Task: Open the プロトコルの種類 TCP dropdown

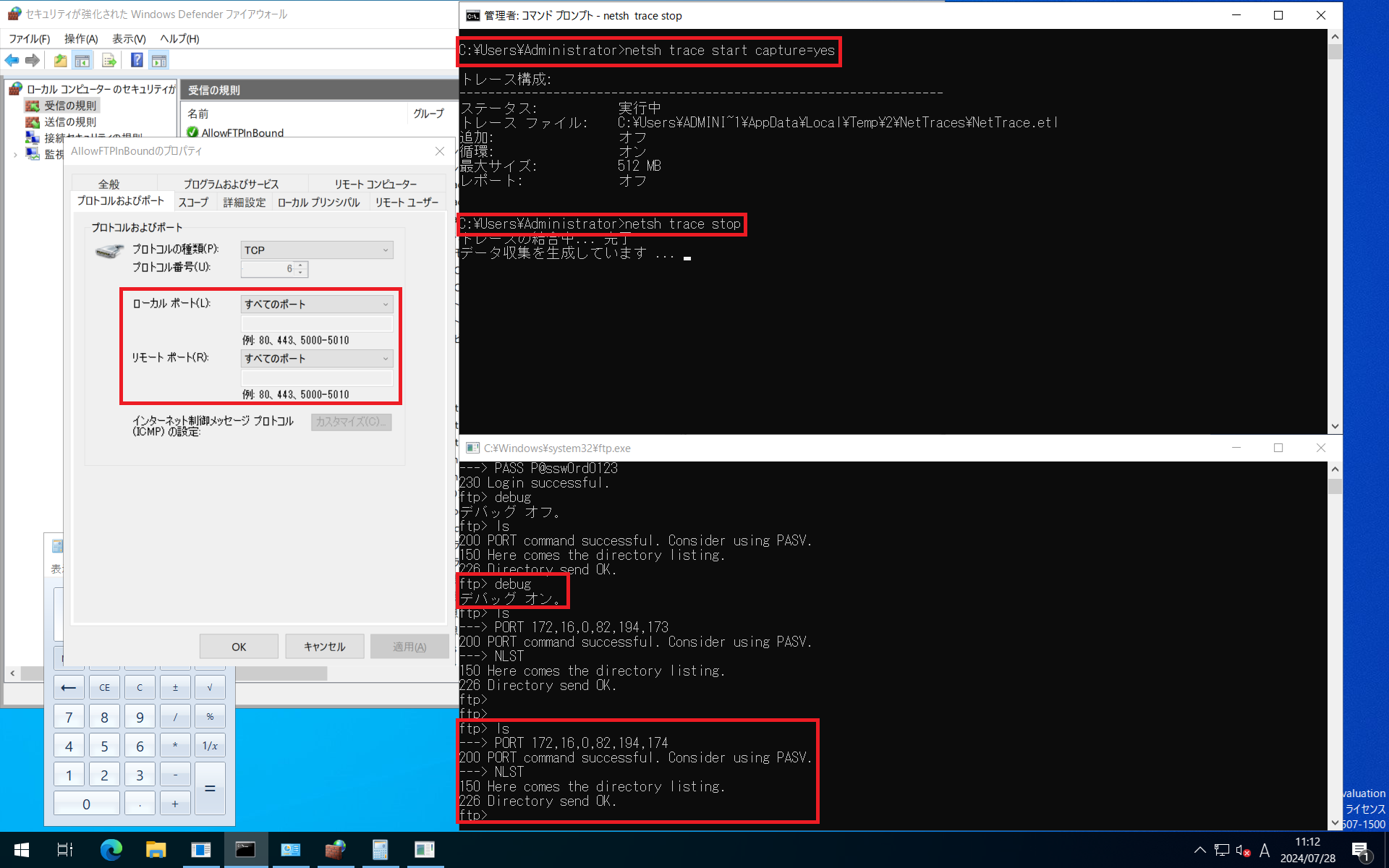Action: (x=317, y=250)
